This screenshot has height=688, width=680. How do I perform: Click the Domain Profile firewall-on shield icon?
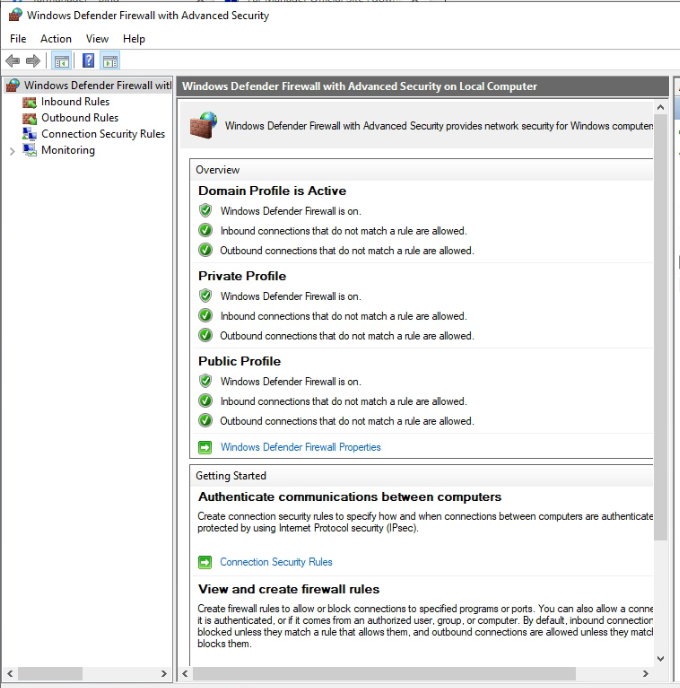(x=205, y=211)
